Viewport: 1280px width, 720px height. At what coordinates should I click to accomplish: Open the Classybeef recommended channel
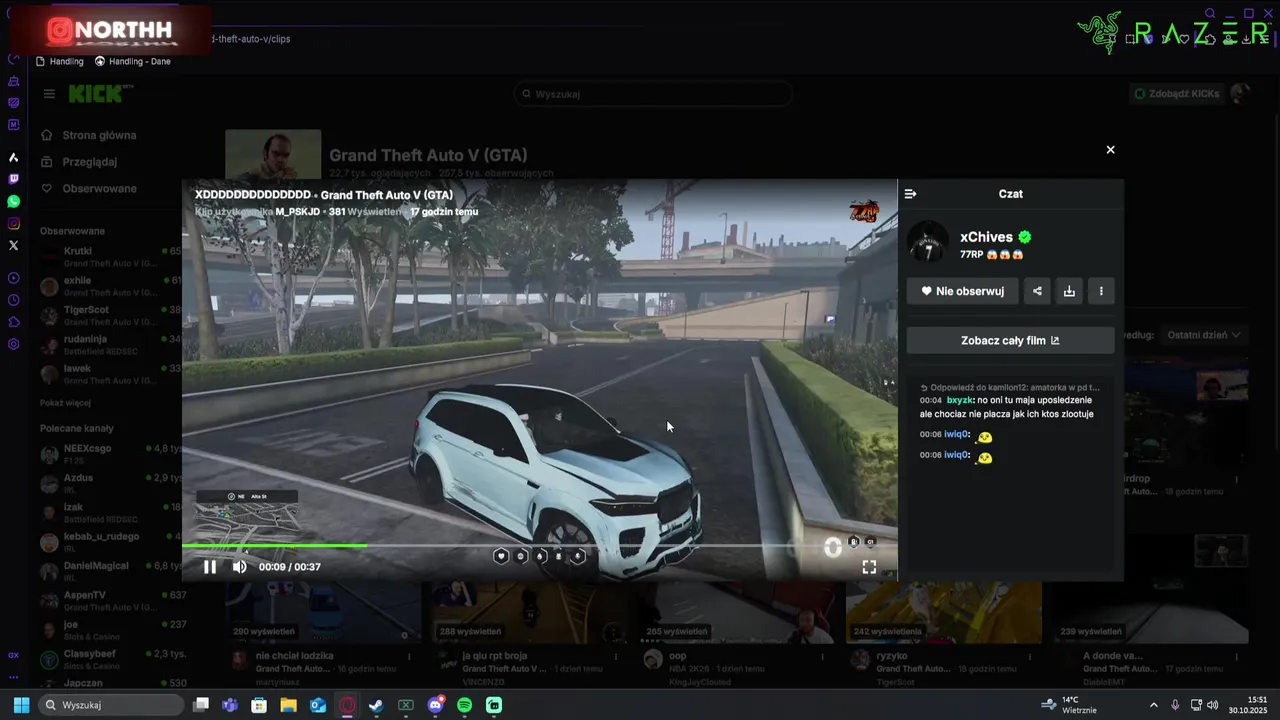[x=110, y=659]
